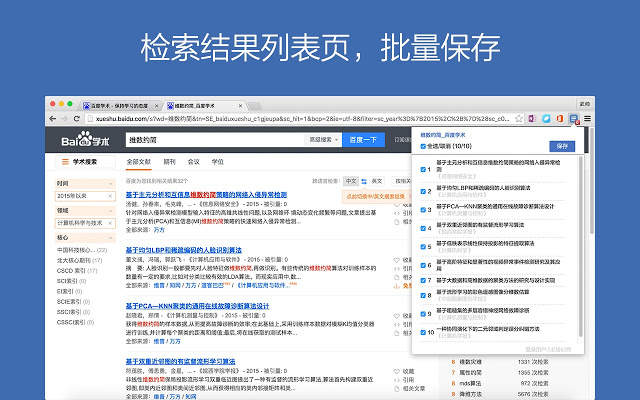
Task: Select the 英文 language button
Action: click(377, 181)
